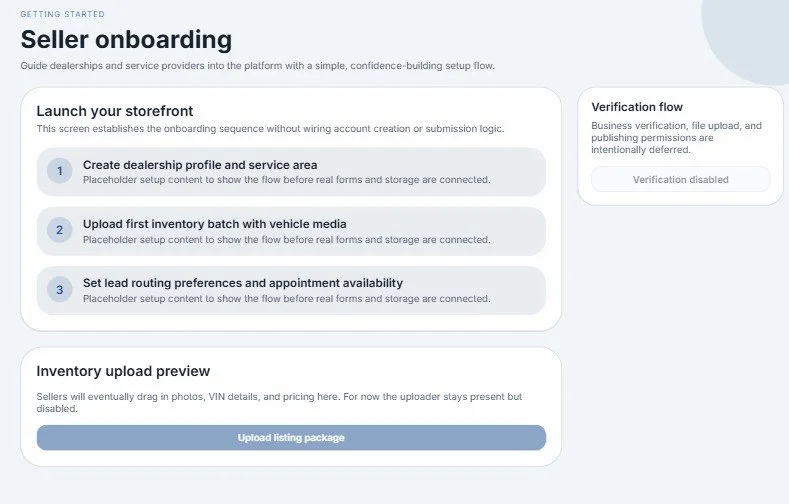
Task: Click the Business verification description text
Action: coord(676,137)
